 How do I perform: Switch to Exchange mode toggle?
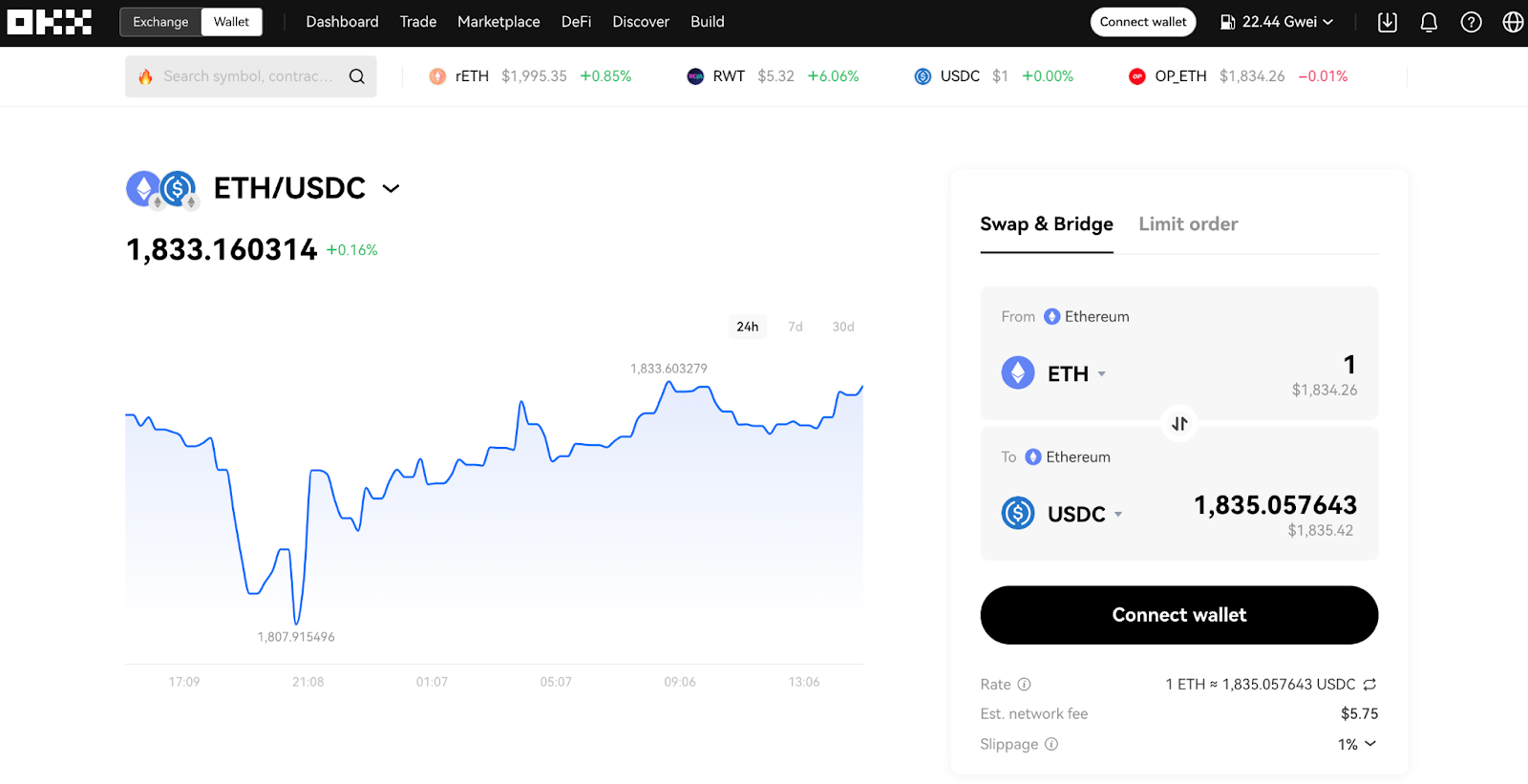[160, 22]
